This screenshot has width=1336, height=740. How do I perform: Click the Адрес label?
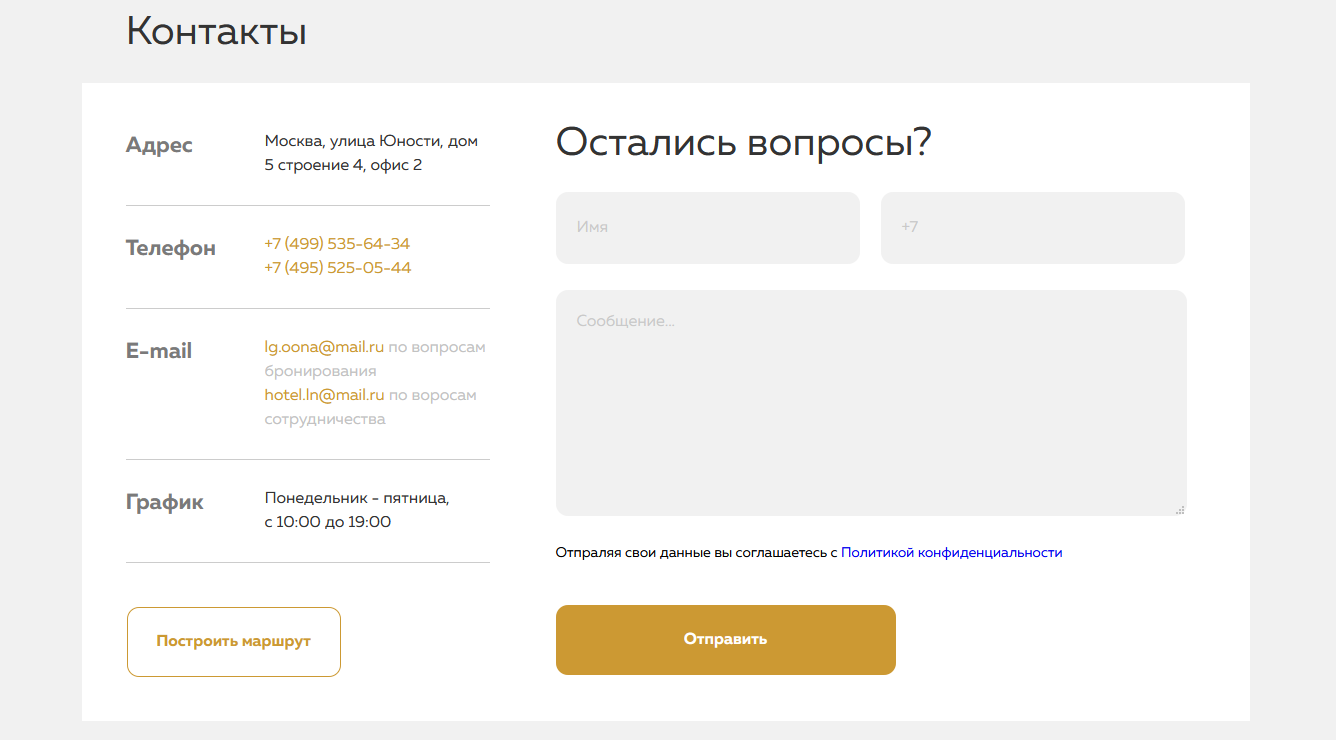tap(159, 145)
